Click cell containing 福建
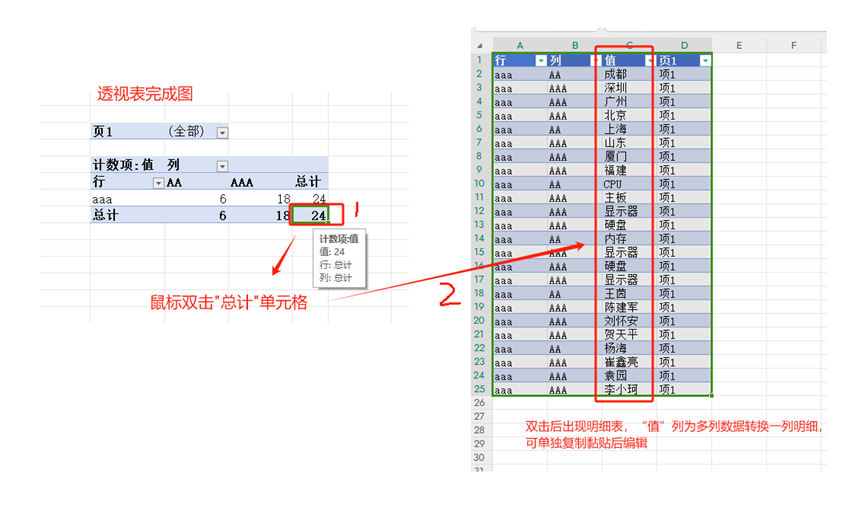Image resolution: width=865 pixels, height=524 pixels. click(629, 170)
